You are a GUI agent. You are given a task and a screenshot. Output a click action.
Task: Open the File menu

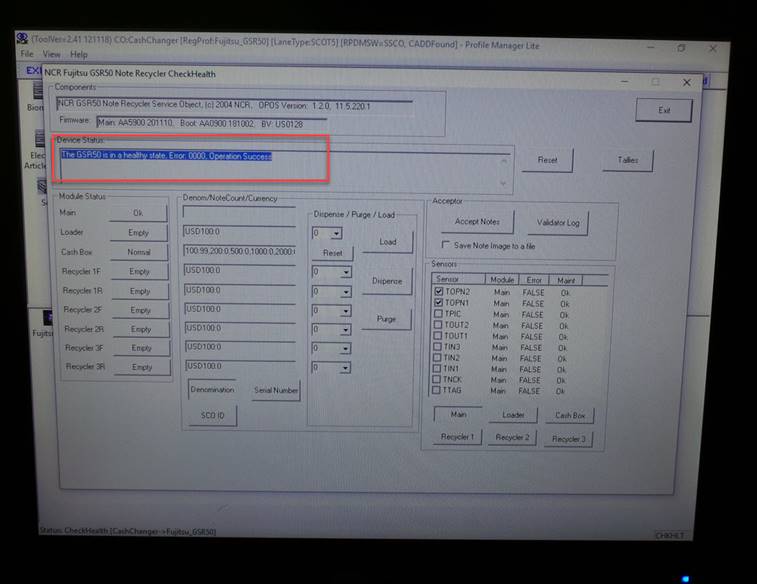coord(27,54)
